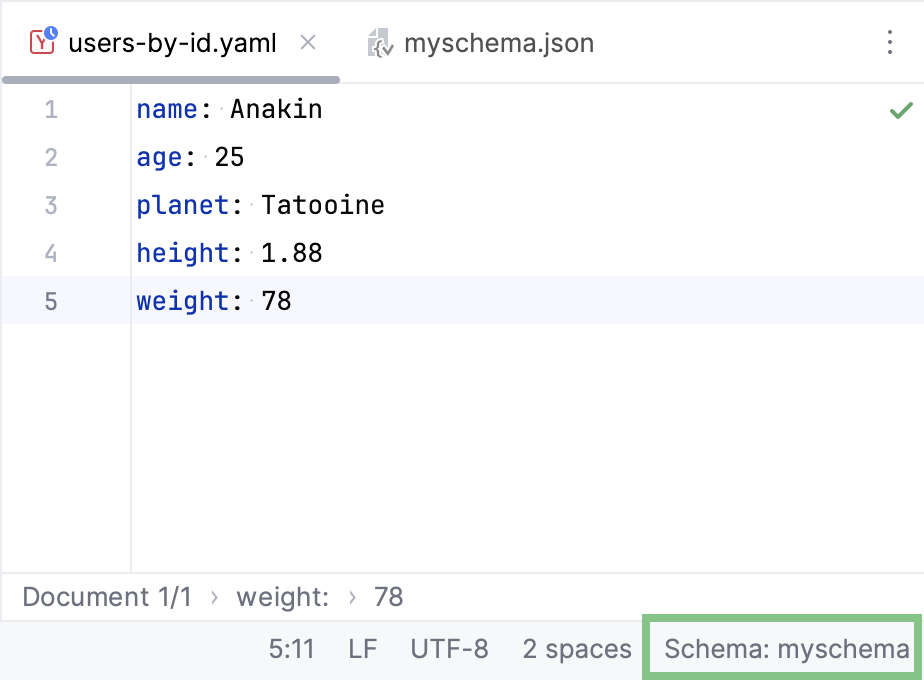Click the JSON schema file icon beside myschema.json
Screen dimensions: 924x680
(379, 42)
